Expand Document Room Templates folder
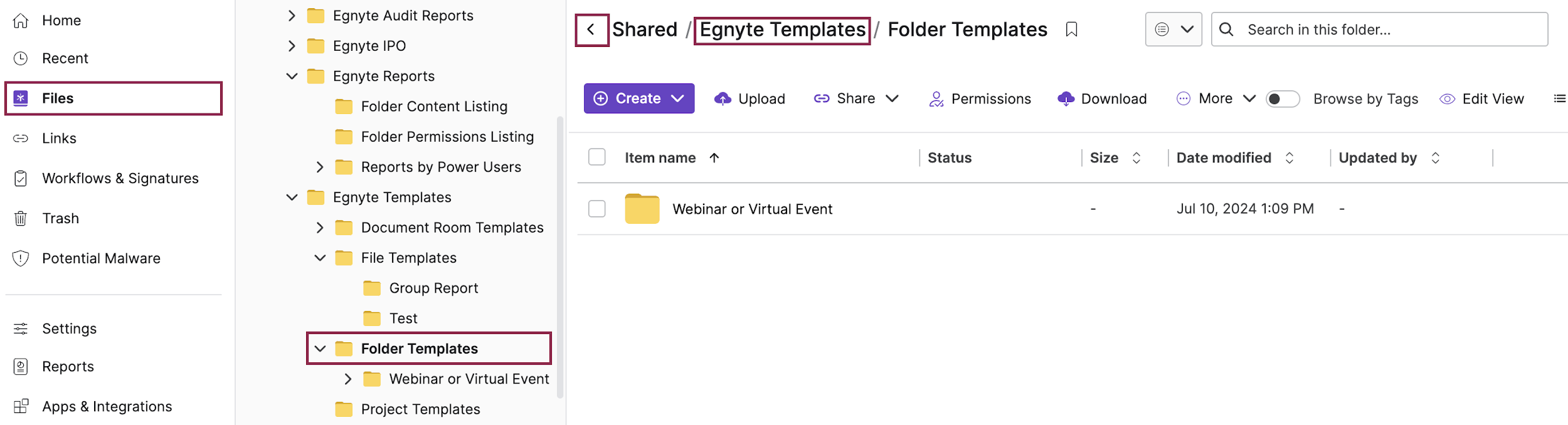Screen dimensions: 1568x425 click(x=320, y=228)
